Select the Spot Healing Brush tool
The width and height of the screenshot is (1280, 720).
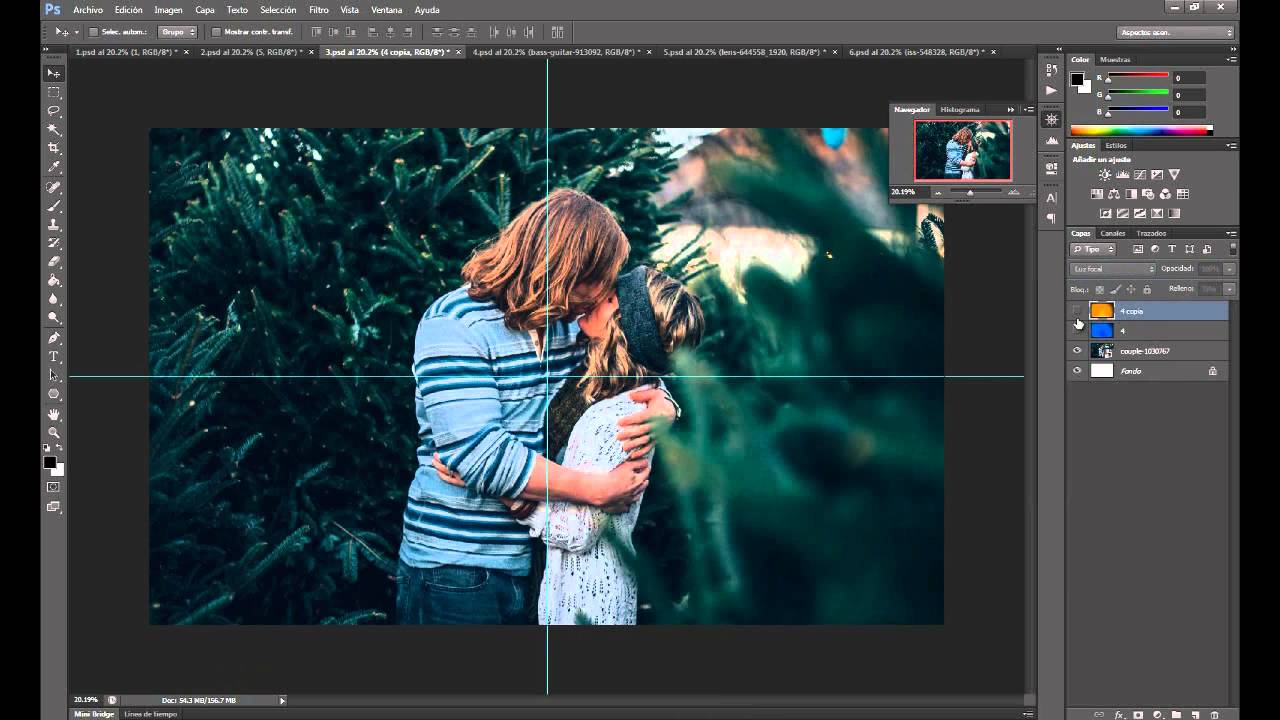(x=54, y=187)
